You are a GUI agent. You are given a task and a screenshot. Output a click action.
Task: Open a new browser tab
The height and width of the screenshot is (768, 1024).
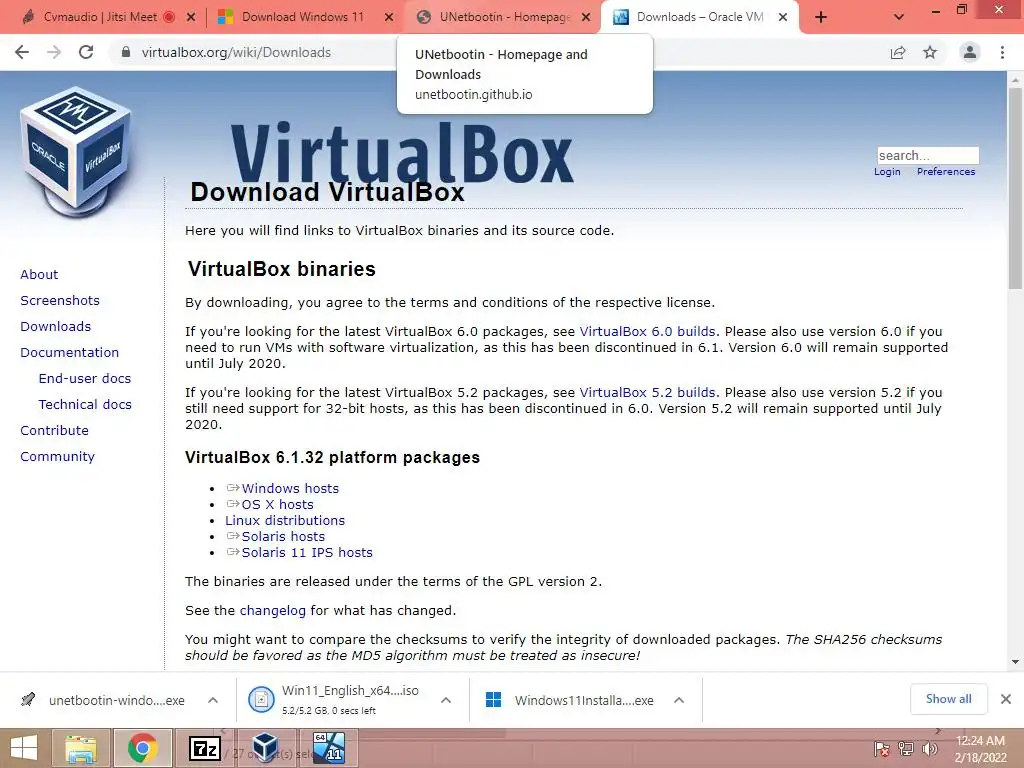point(821,17)
